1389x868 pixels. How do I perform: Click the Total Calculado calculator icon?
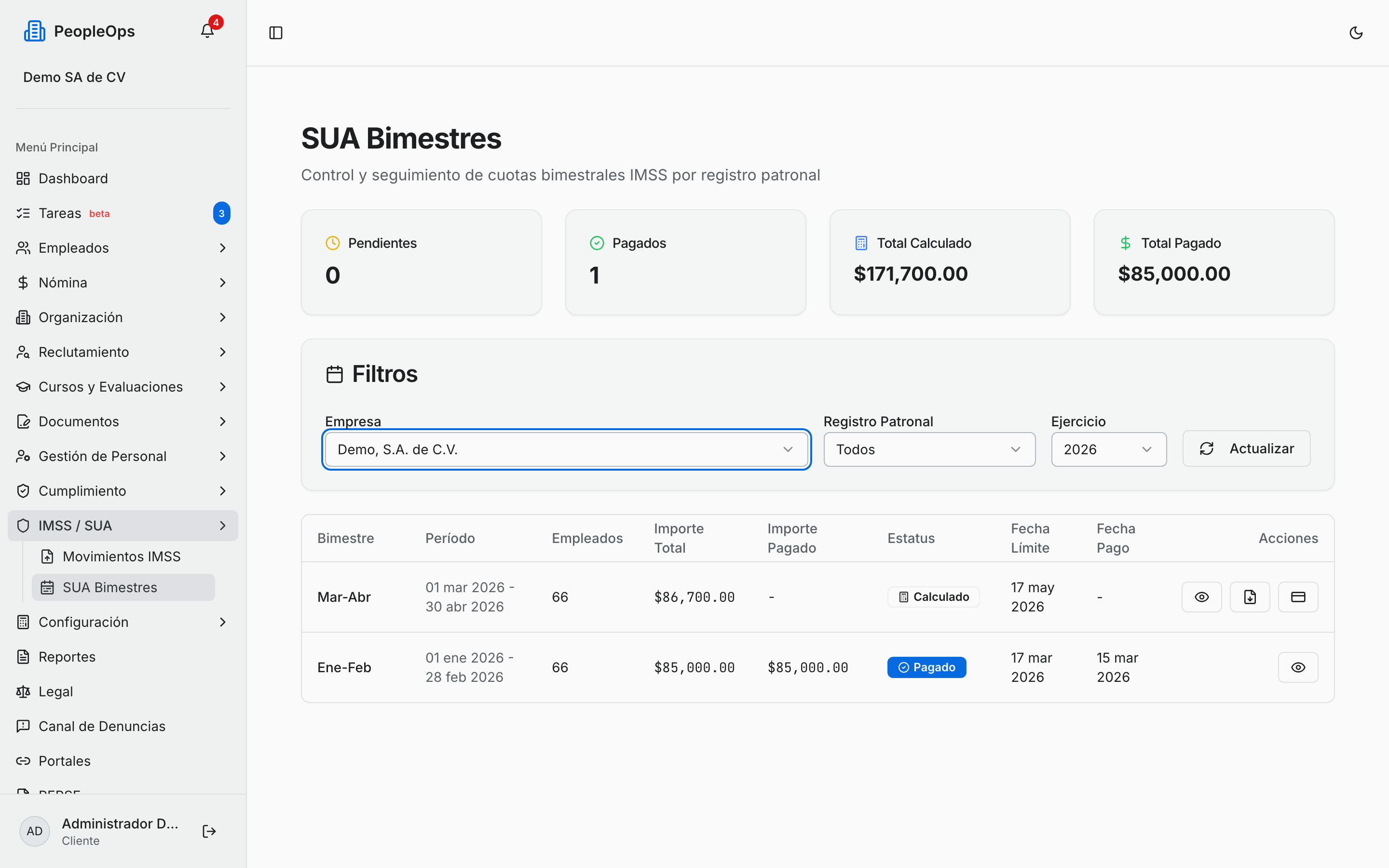click(x=861, y=243)
